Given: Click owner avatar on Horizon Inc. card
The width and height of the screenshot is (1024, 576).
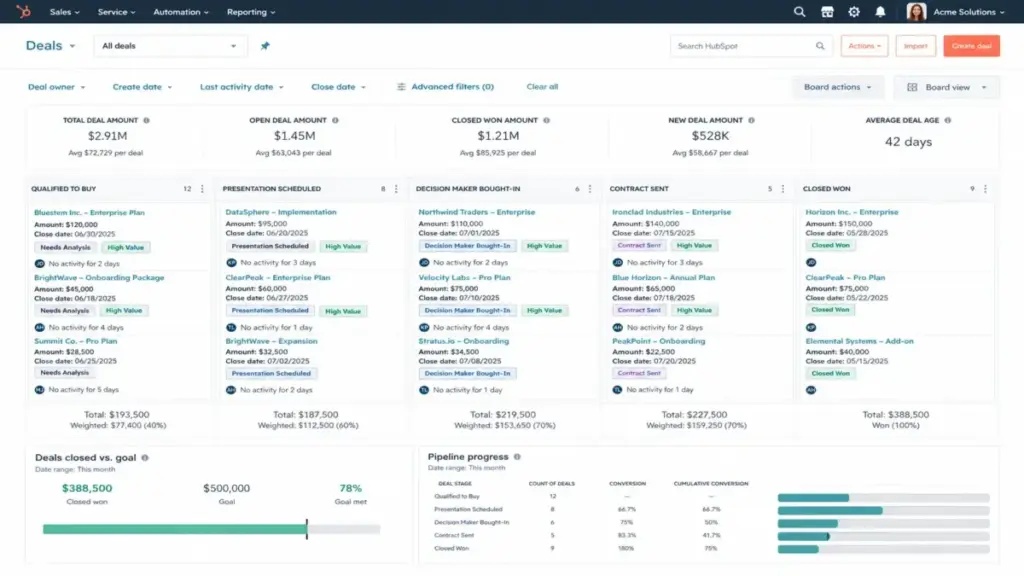Looking at the screenshot, I should [x=810, y=262].
